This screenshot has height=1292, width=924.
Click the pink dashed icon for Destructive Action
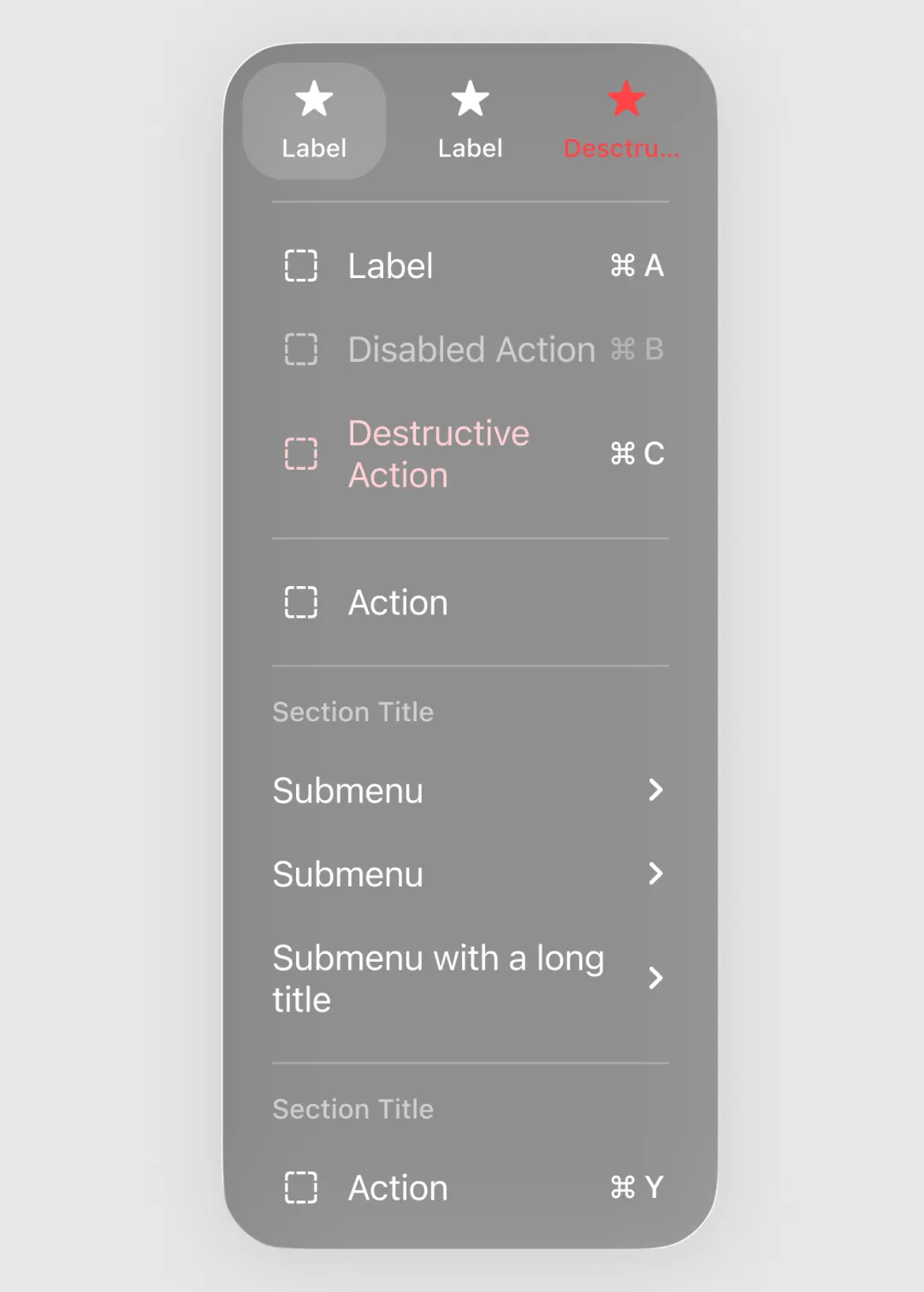301,453
